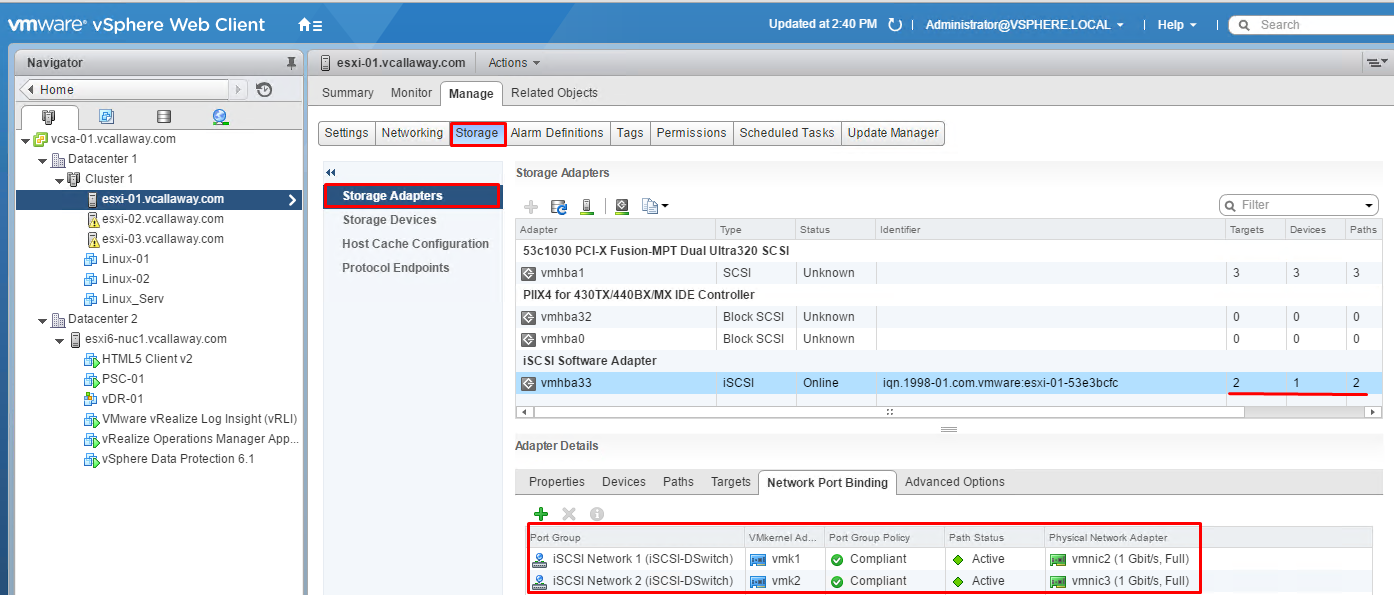Viewport: 1394px width, 595px height.
Task: Click the iSCSI Network 1 port group icon
Action: (539, 559)
